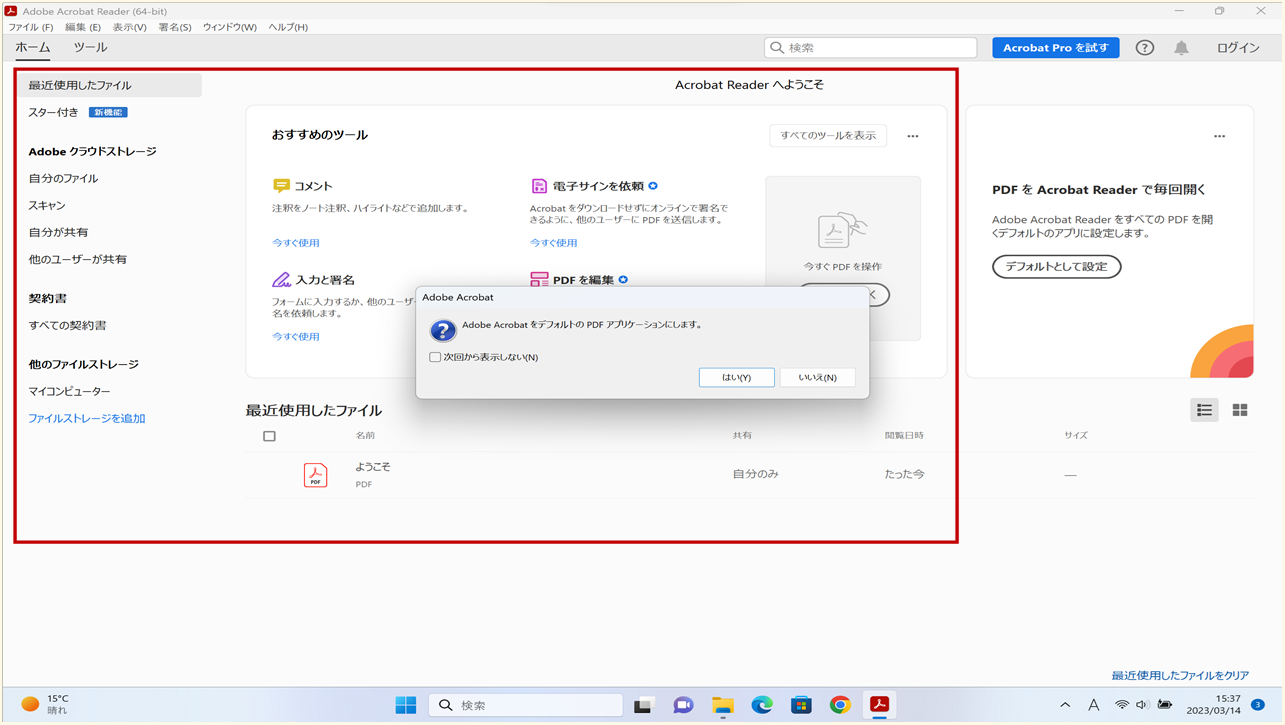This screenshot has width=1285, height=725.
Task: Click the search magnifier icon in Acrobat
Action: point(777,48)
